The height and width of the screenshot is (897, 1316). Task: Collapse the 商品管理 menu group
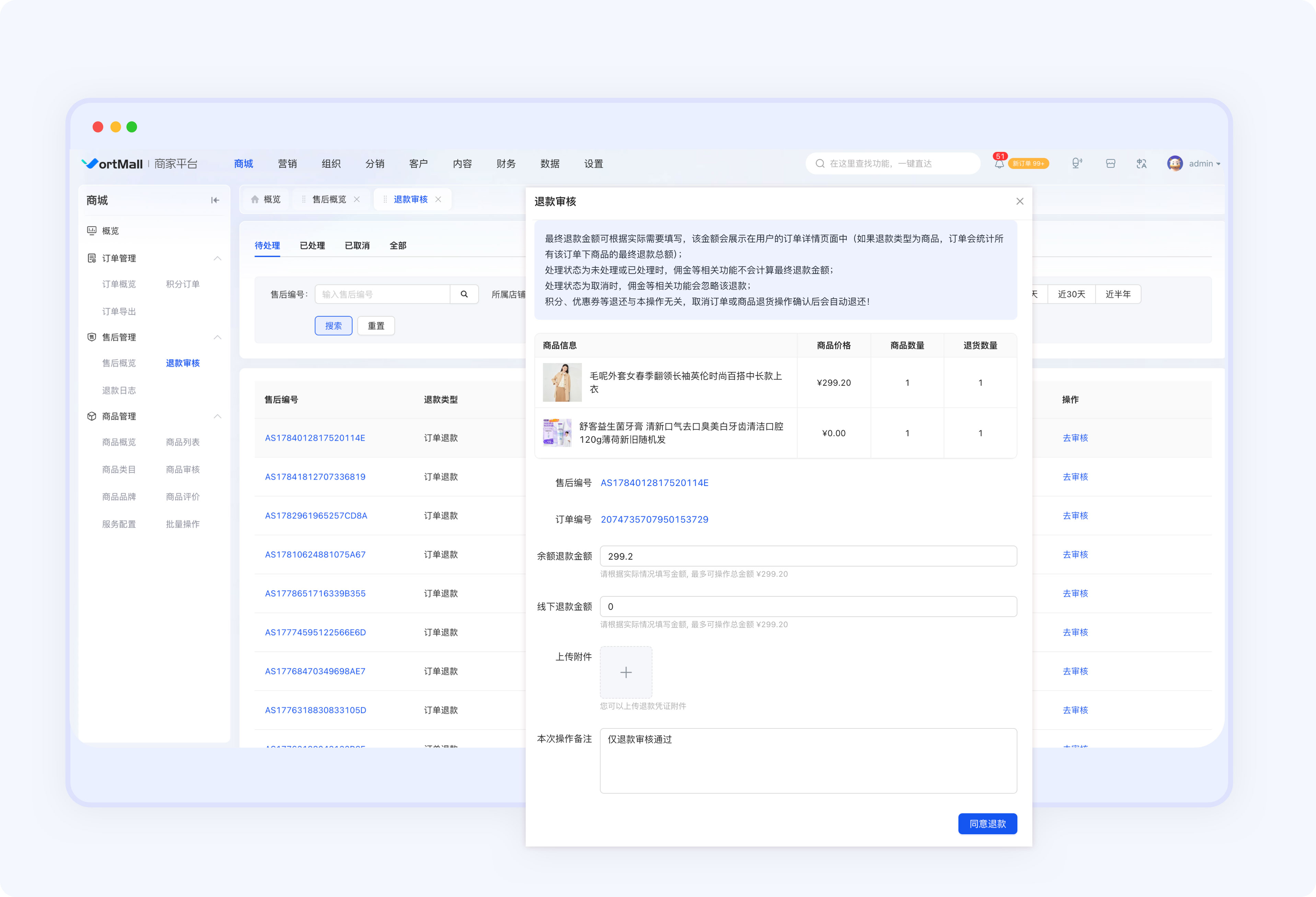coord(217,416)
